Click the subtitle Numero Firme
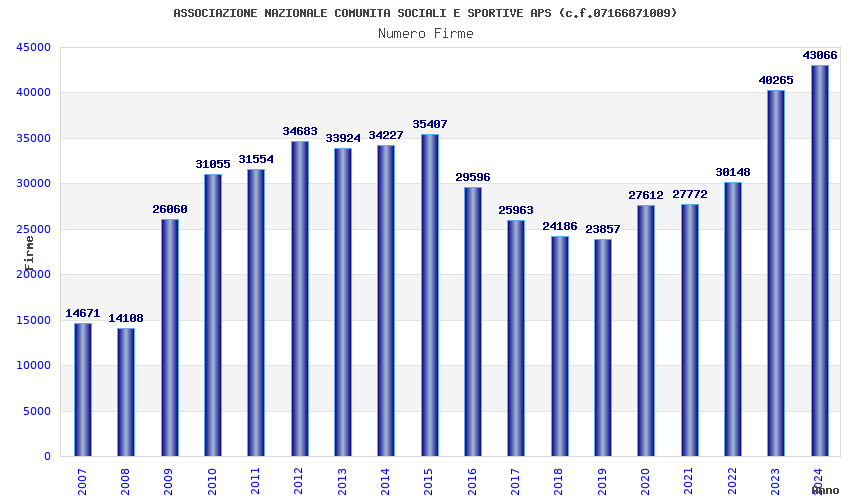 426,34
